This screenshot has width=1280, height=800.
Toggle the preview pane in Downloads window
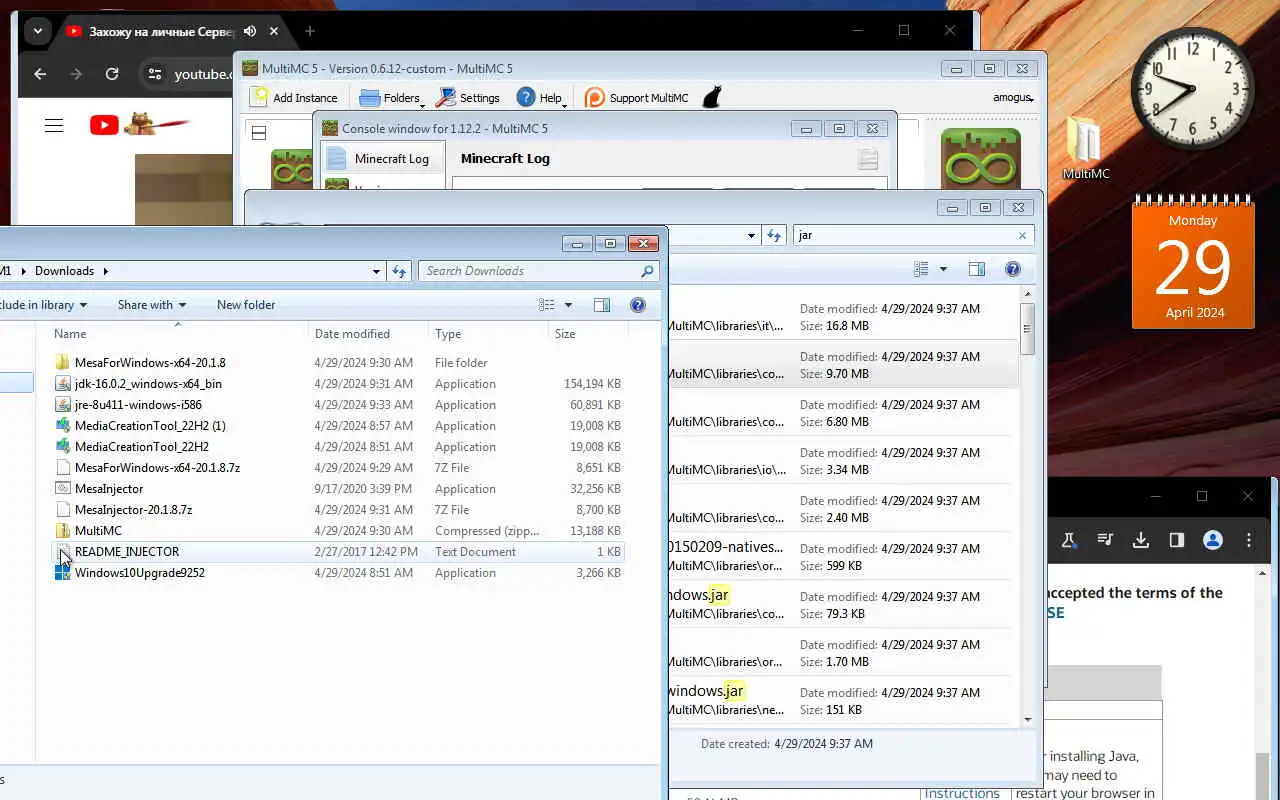click(x=602, y=305)
